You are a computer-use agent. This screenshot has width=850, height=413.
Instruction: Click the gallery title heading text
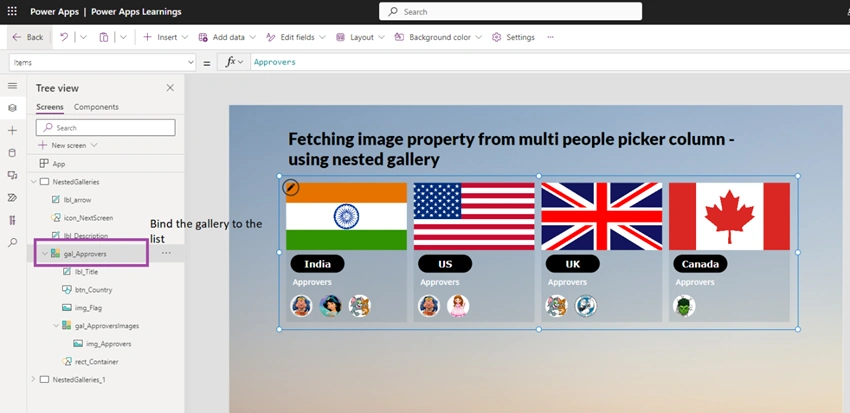pyautogui.click(x=511, y=150)
